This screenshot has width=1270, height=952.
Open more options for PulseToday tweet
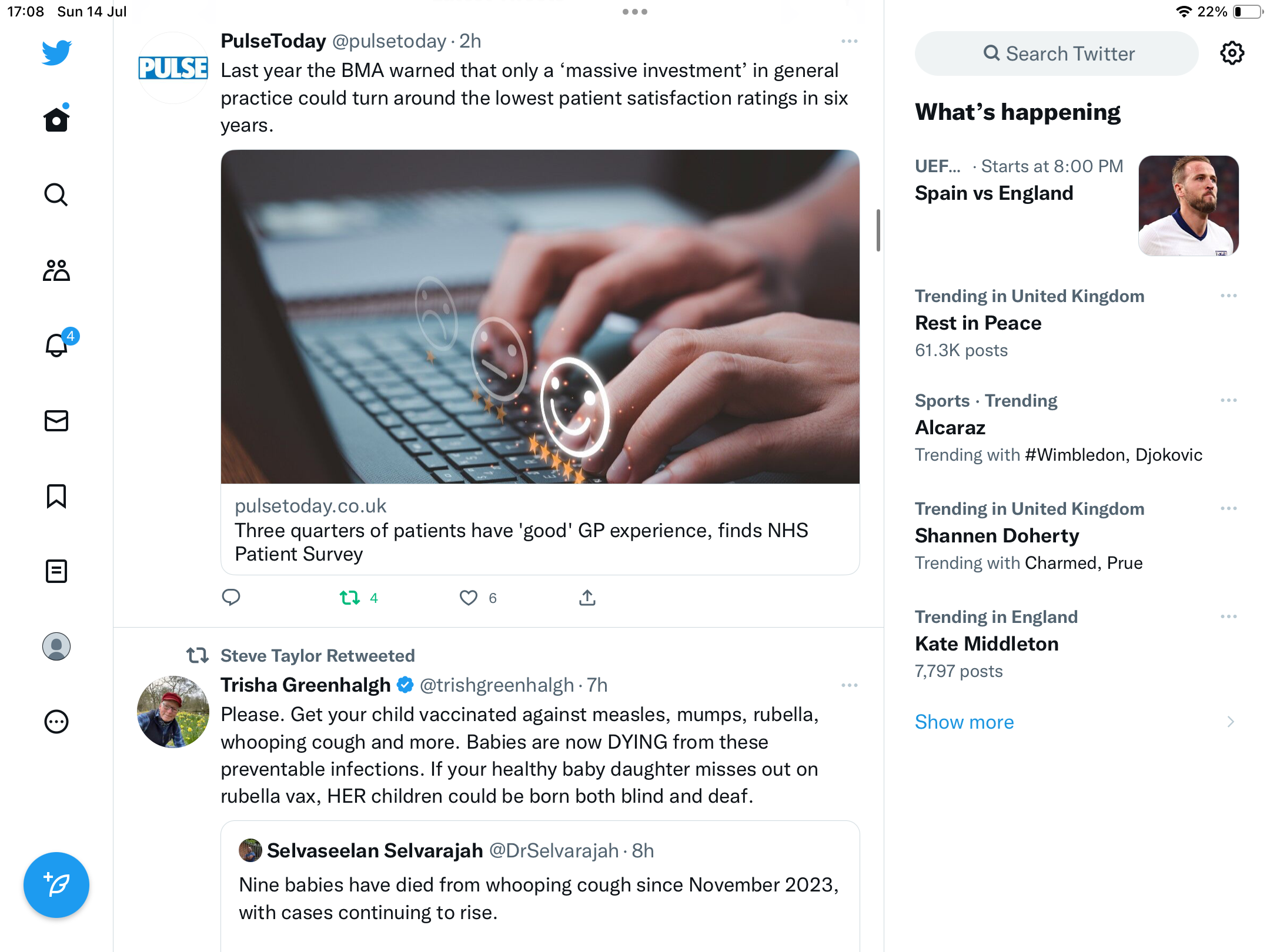[x=849, y=41]
